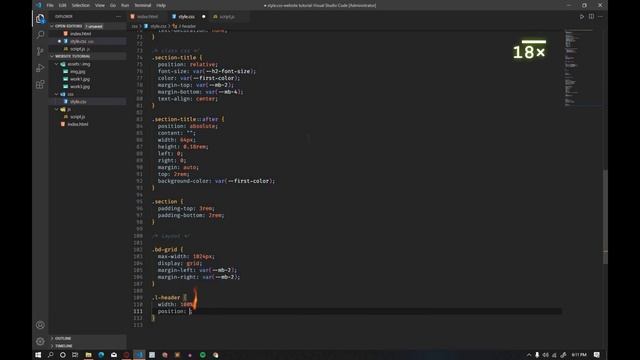This screenshot has height=360, width=640.
Task: Click the microphone icon in the system tray
Action: coord(537,355)
